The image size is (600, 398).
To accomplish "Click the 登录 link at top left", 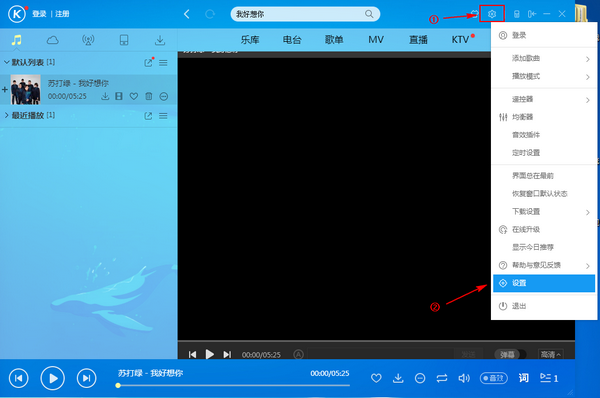I will tap(39, 14).
